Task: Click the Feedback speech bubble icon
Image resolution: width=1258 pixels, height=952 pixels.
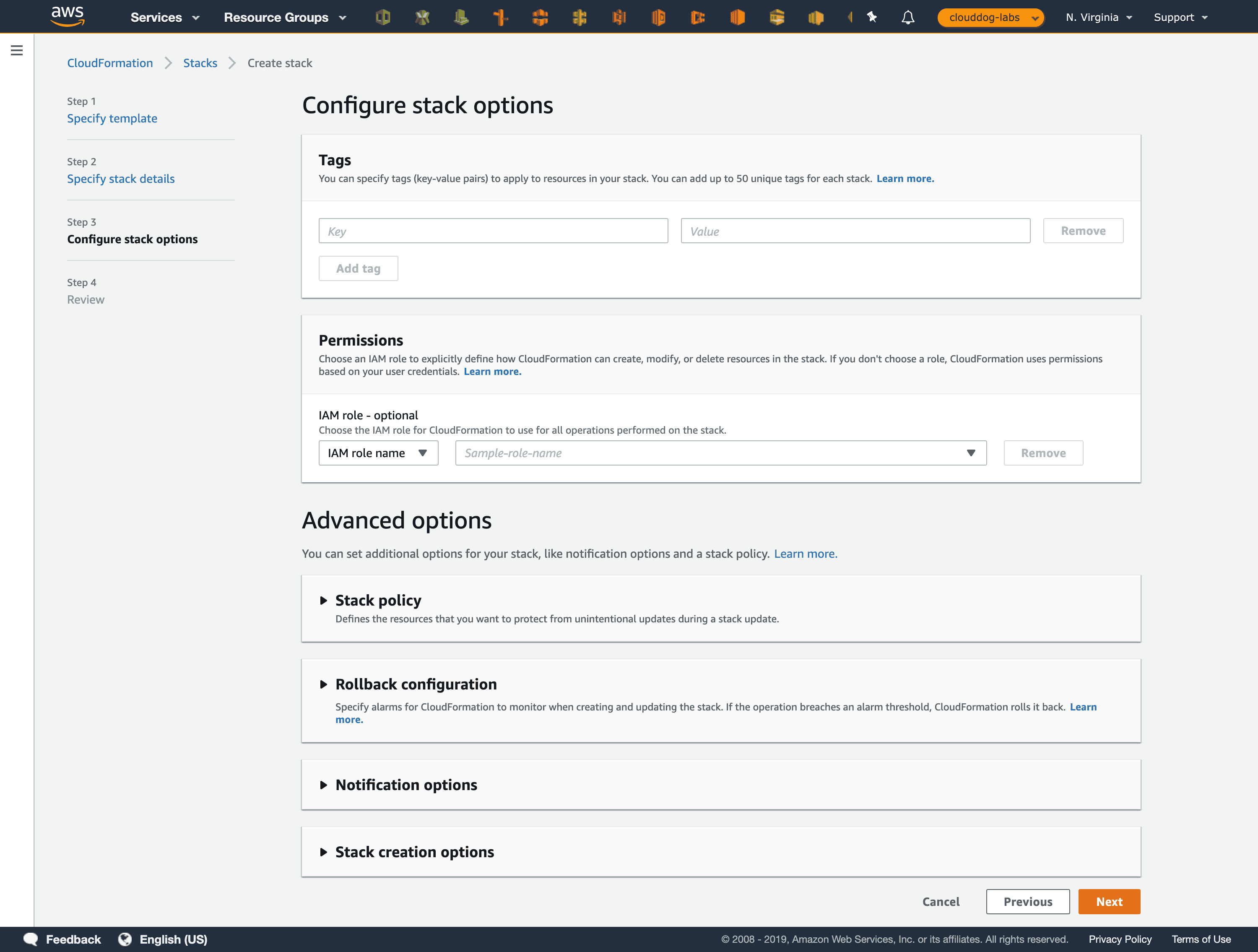Action: point(31,939)
